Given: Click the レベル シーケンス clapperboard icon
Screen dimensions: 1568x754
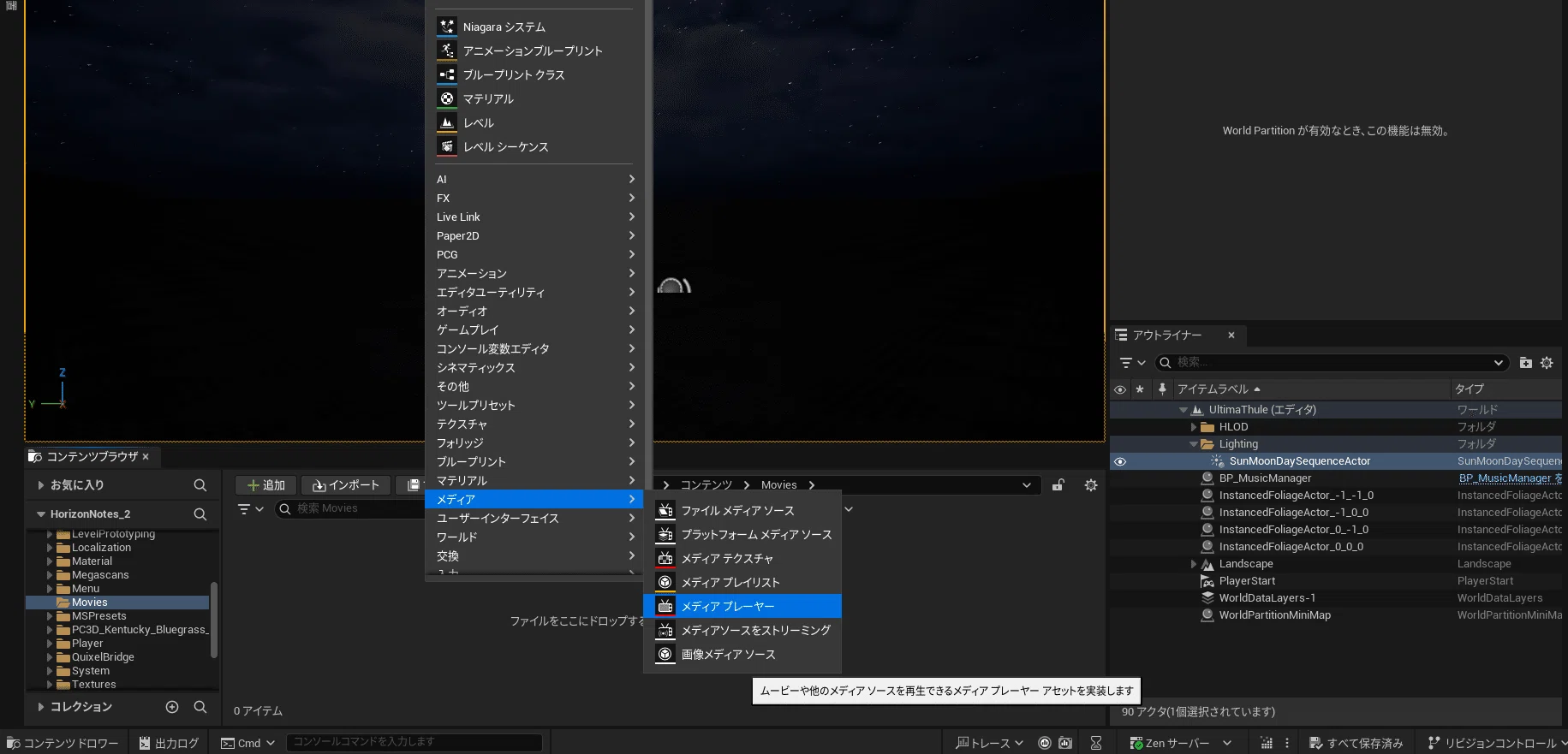Looking at the screenshot, I should pyautogui.click(x=447, y=146).
